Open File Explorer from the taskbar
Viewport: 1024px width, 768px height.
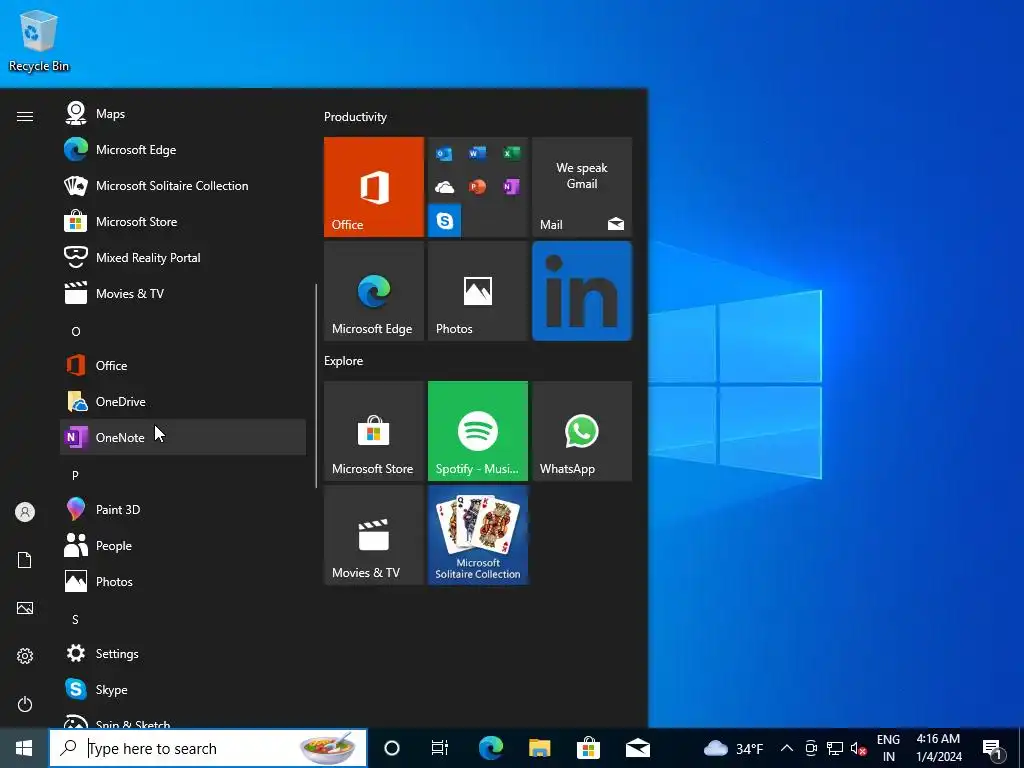pyautogui.click(x=539, y=748)
